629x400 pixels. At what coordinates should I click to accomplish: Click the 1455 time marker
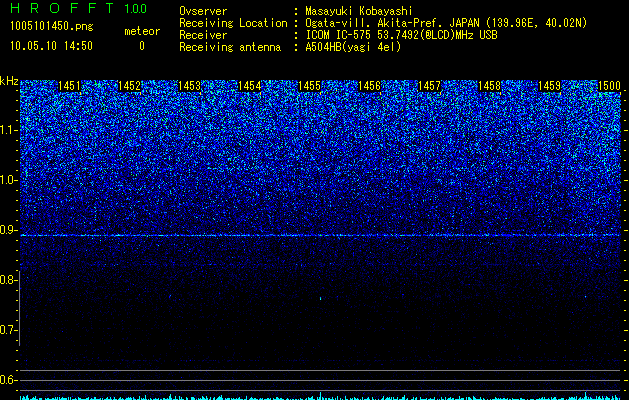(x=309, y=86)
